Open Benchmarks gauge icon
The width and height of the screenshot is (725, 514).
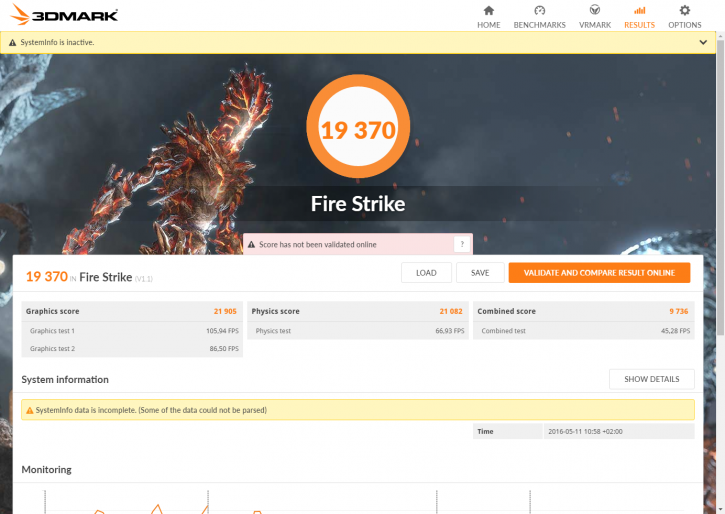(x=540, y=10)
